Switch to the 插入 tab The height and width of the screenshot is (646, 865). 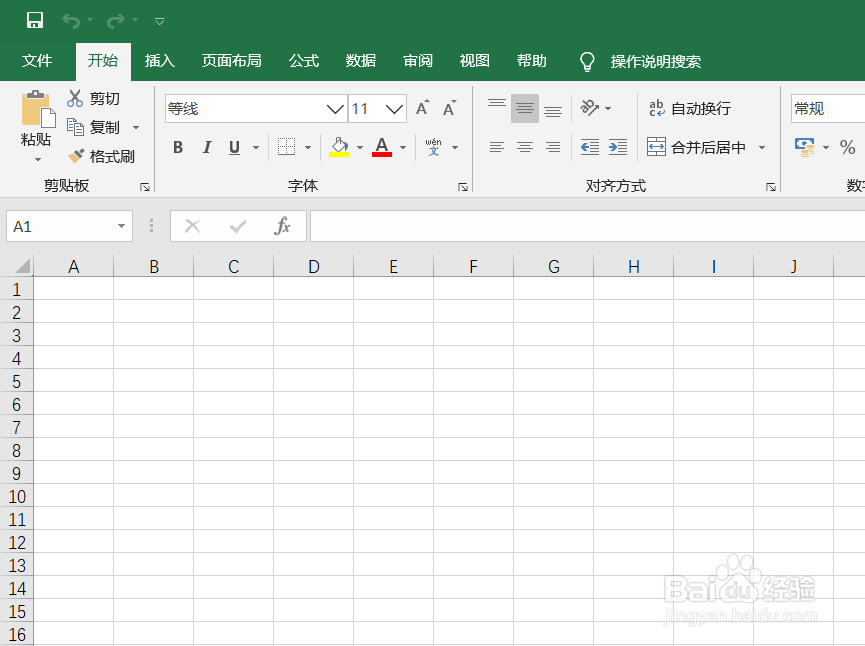pos(159,61)
